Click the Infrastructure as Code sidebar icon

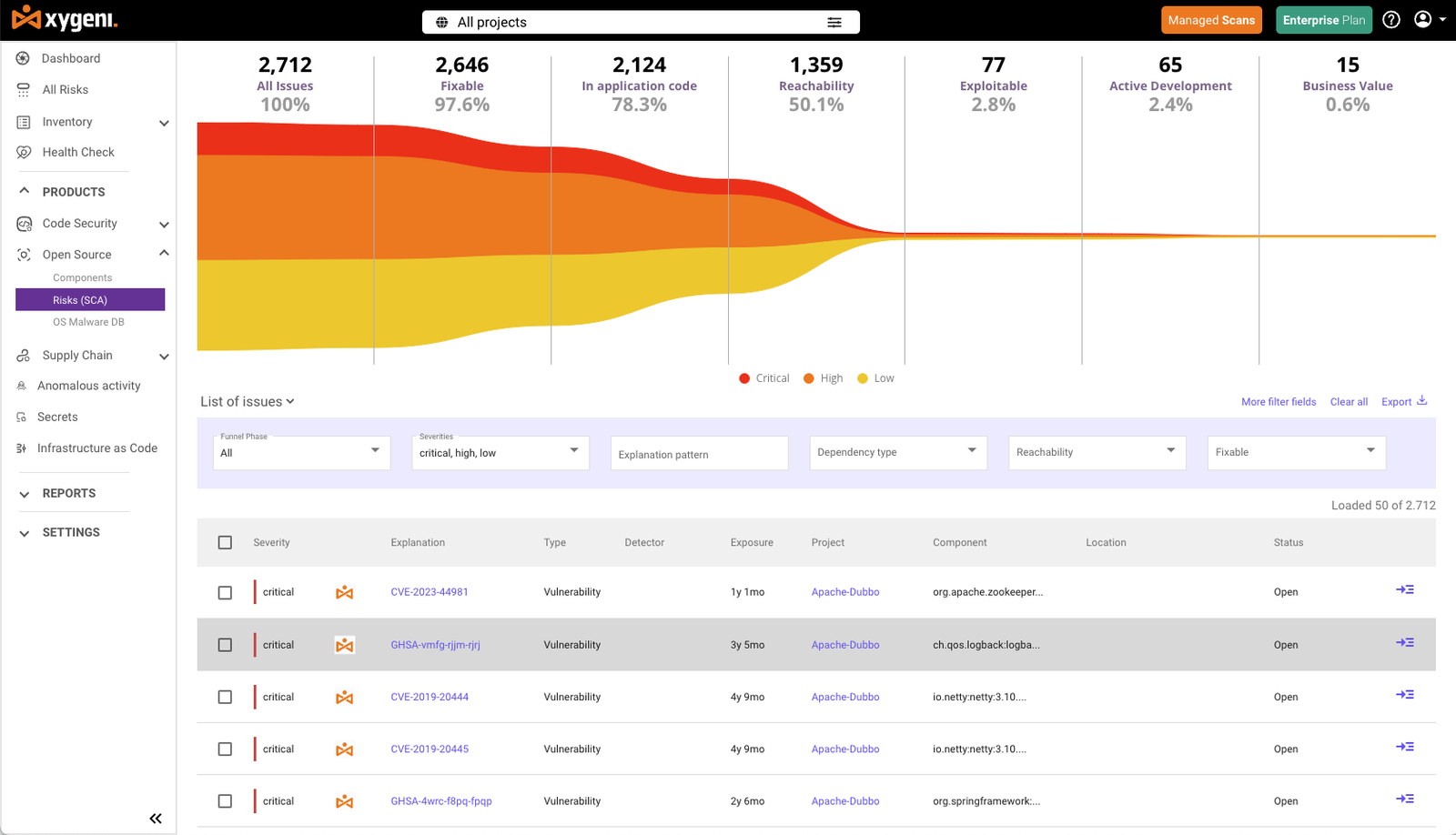(22, 448)
